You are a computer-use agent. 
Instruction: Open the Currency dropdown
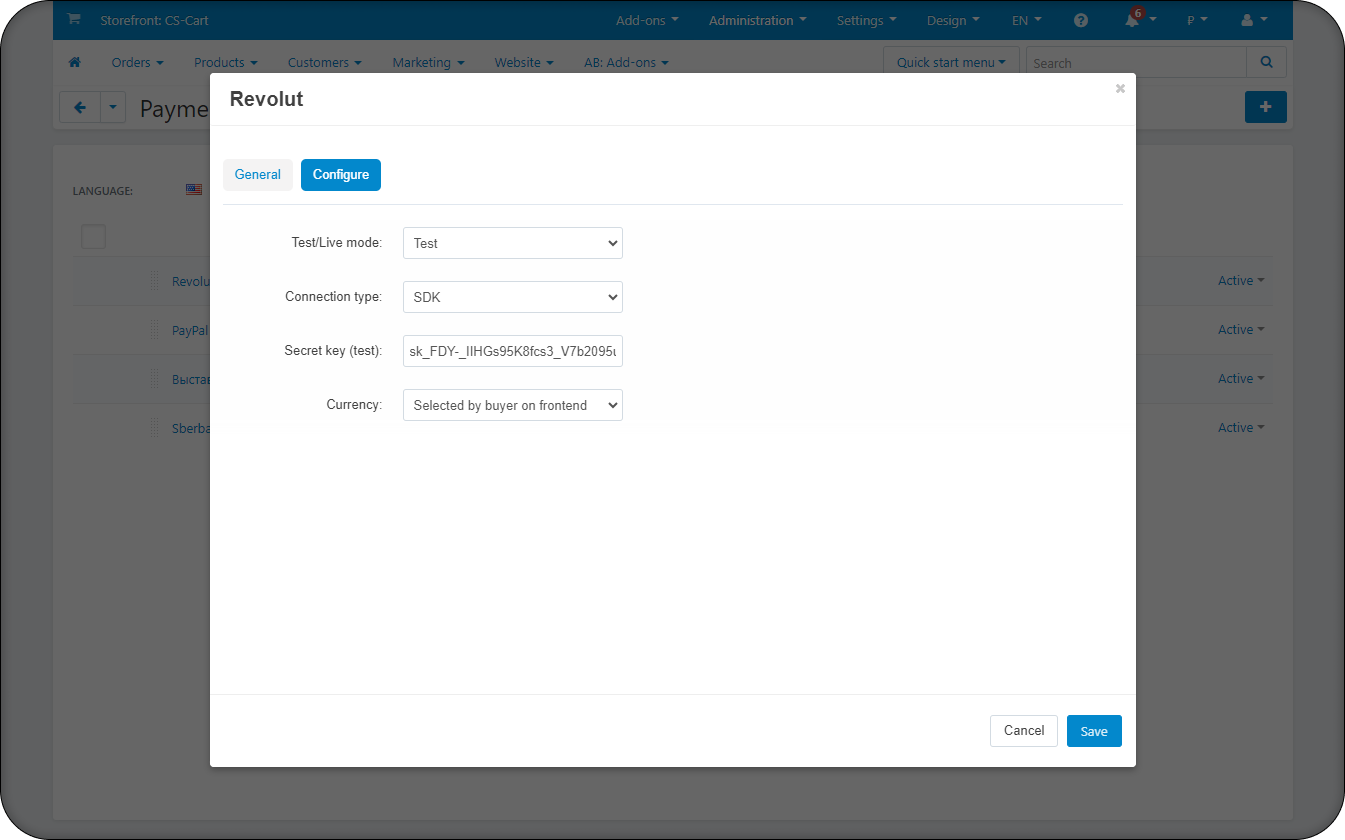coord(513,405)
